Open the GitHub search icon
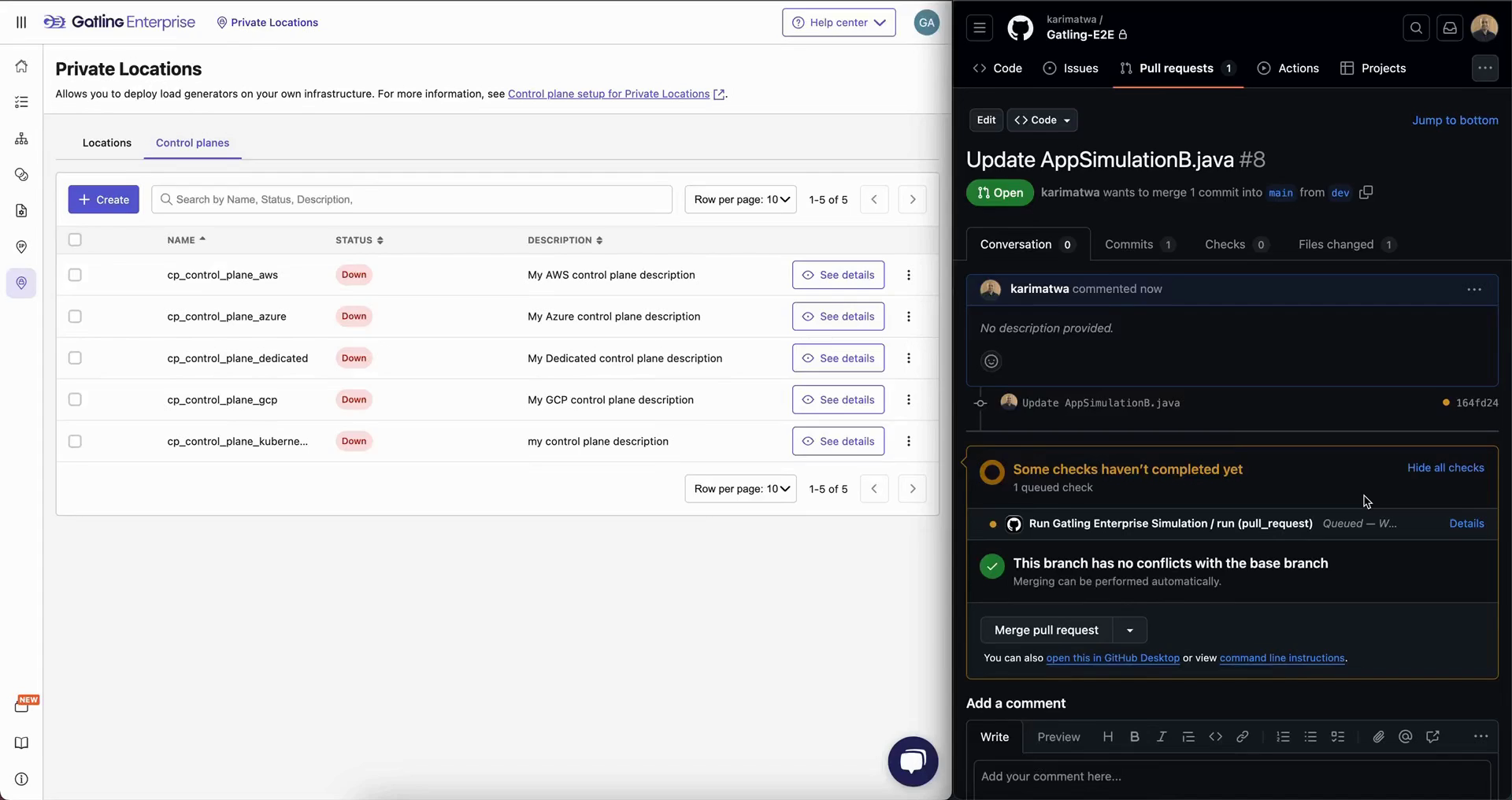The height and width of the screenshot is (800, 1512). (1416, 28)
